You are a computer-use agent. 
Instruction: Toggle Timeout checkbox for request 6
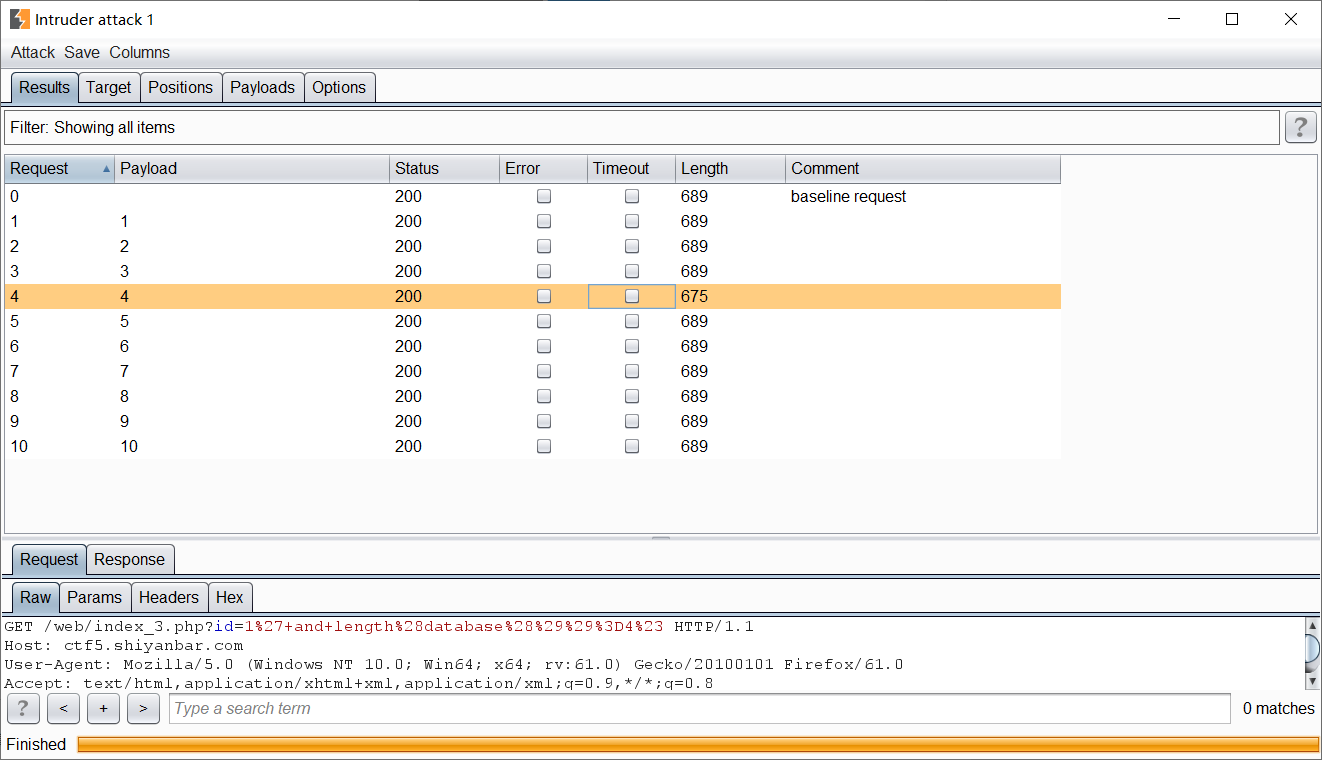[x=632, y=347]
